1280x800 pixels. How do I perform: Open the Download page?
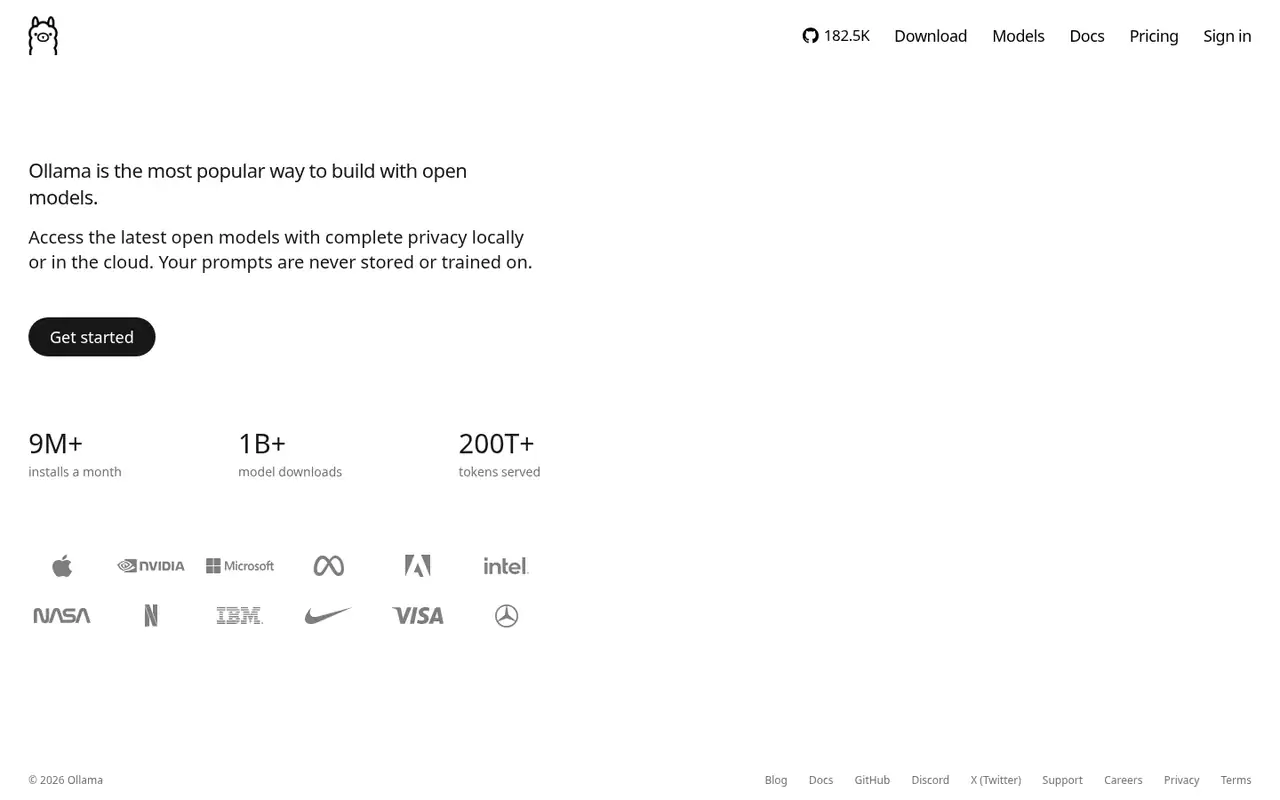(x=931, y=36)
